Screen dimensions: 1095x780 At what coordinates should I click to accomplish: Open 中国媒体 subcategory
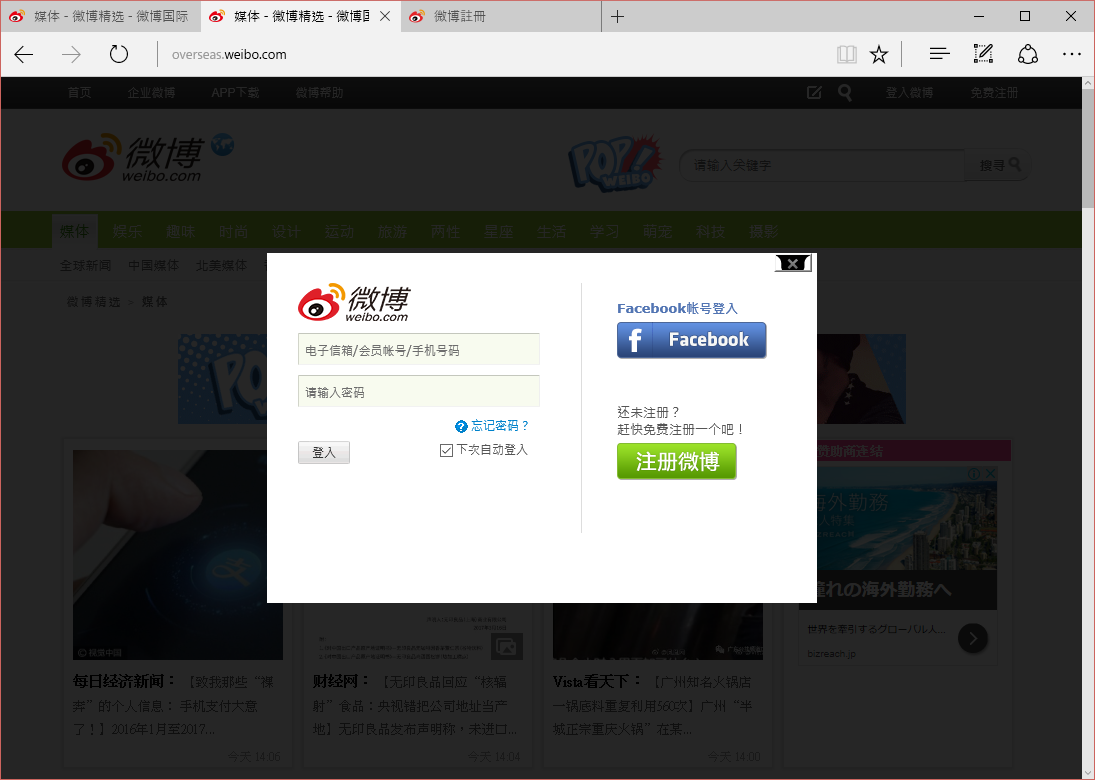(154, 265)
